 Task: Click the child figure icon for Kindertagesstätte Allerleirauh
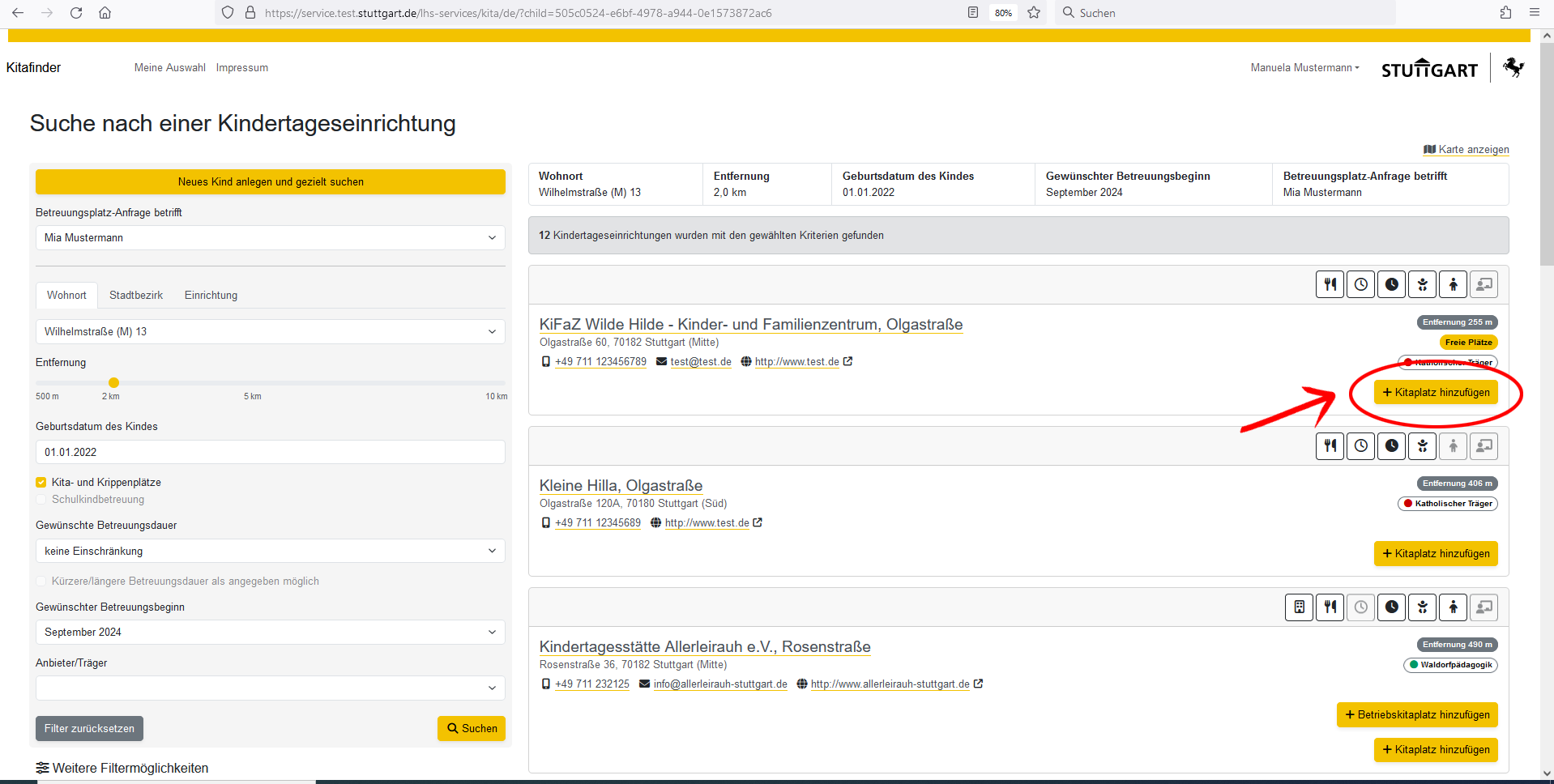tap(1453, 607)
